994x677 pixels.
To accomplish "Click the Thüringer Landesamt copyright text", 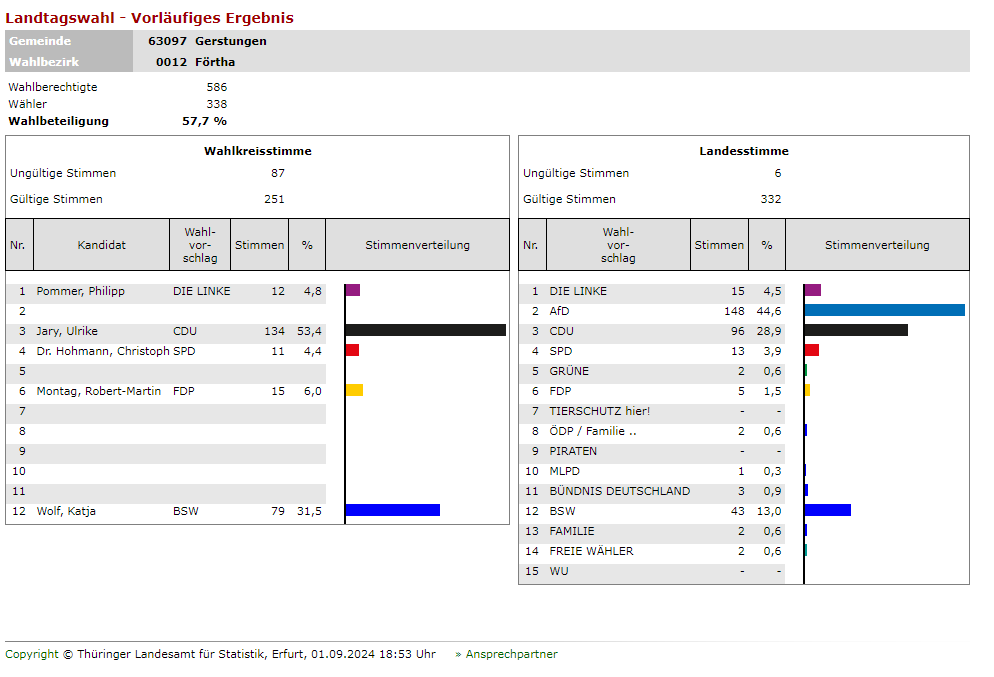I will [220, 654].
